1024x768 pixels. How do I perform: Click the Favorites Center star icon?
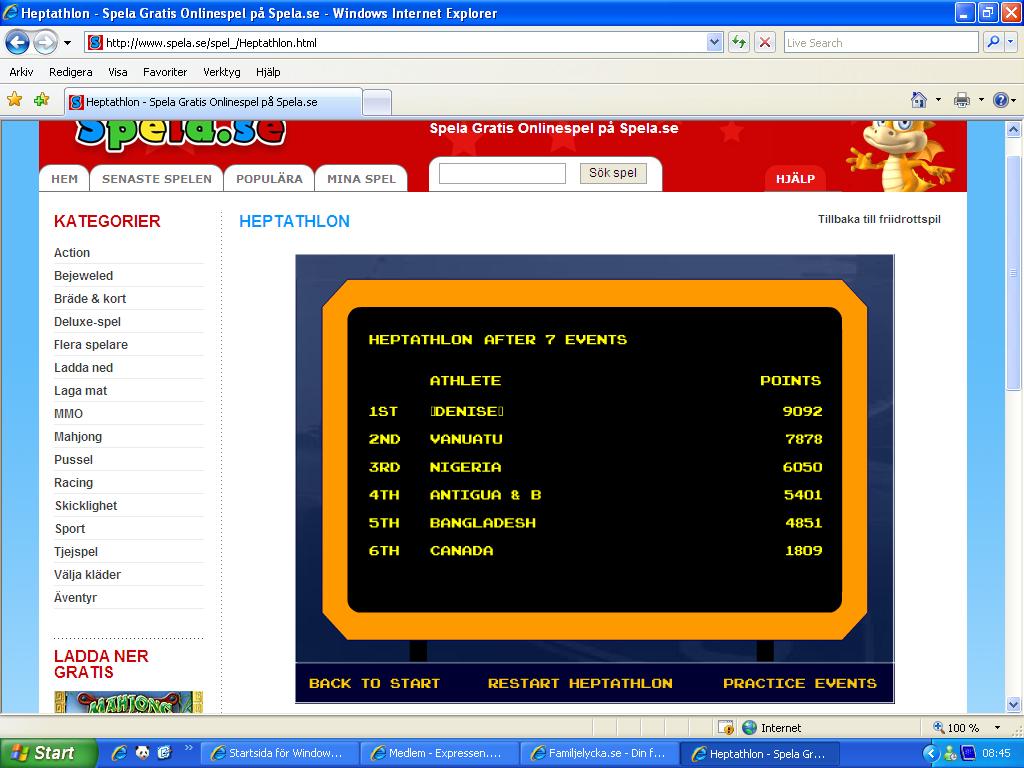tap(14, 100)
